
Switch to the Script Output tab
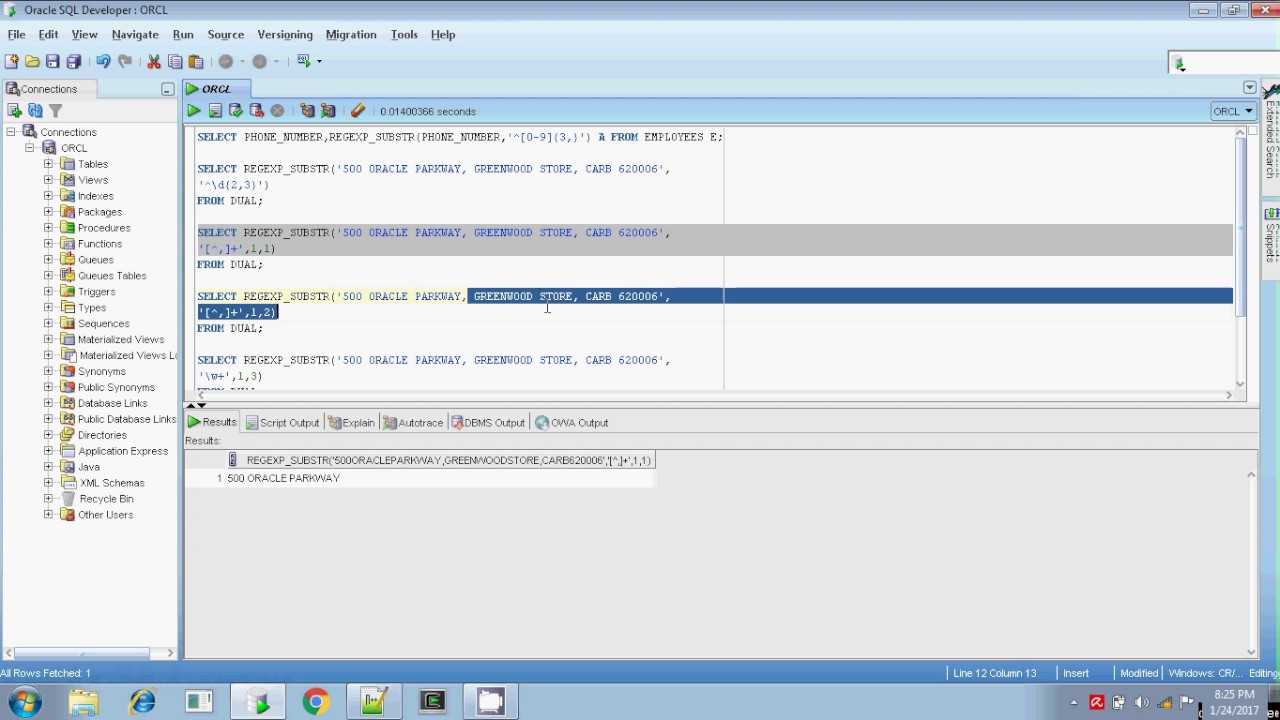click(x=282, y=423)
